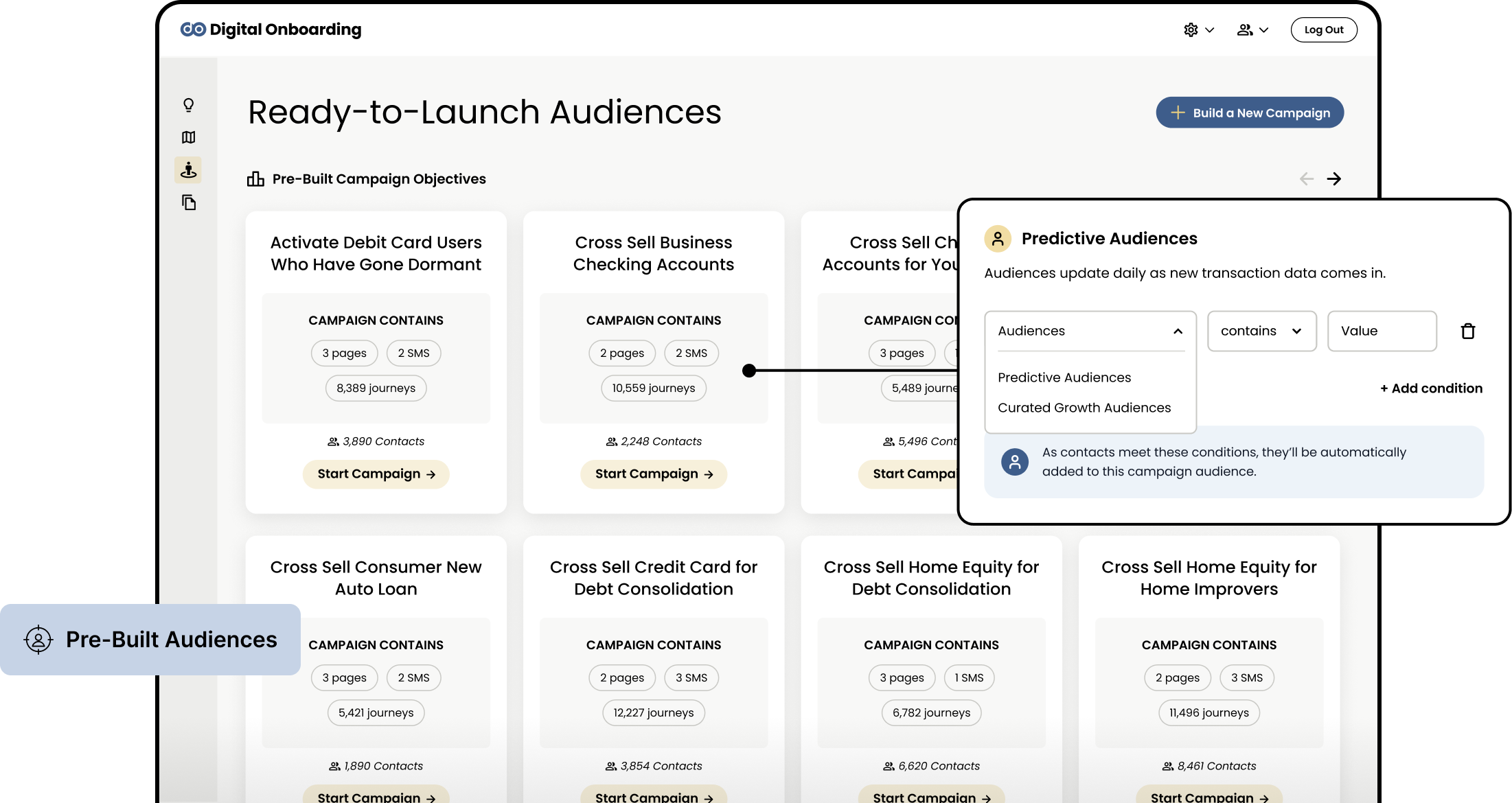This screenshot has height=803, width=1512.
Task: Click the Value input field
Action: [x=1382, y=331]
